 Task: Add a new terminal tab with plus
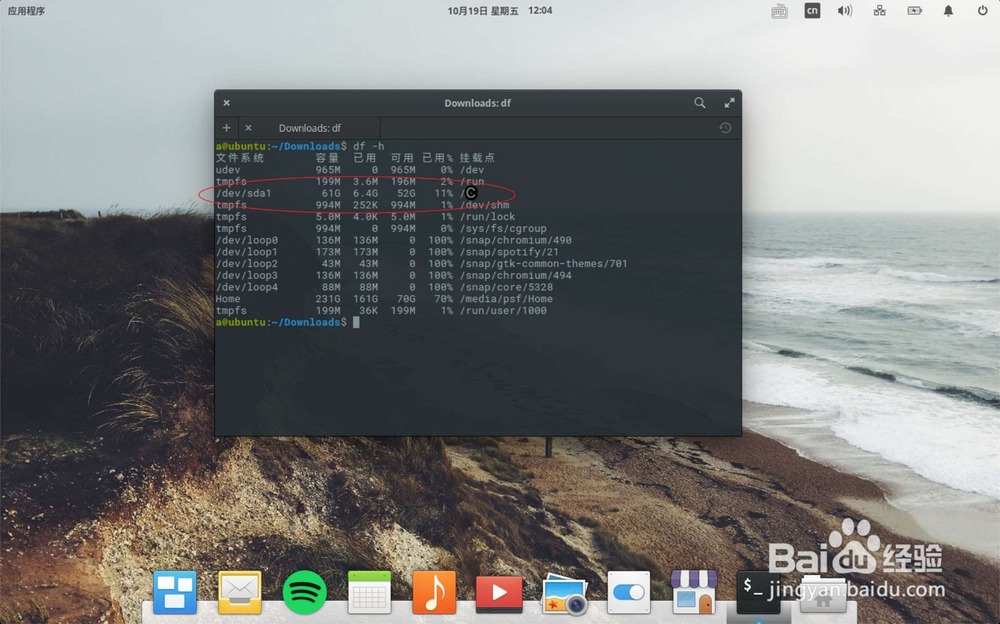coord(226,128)
